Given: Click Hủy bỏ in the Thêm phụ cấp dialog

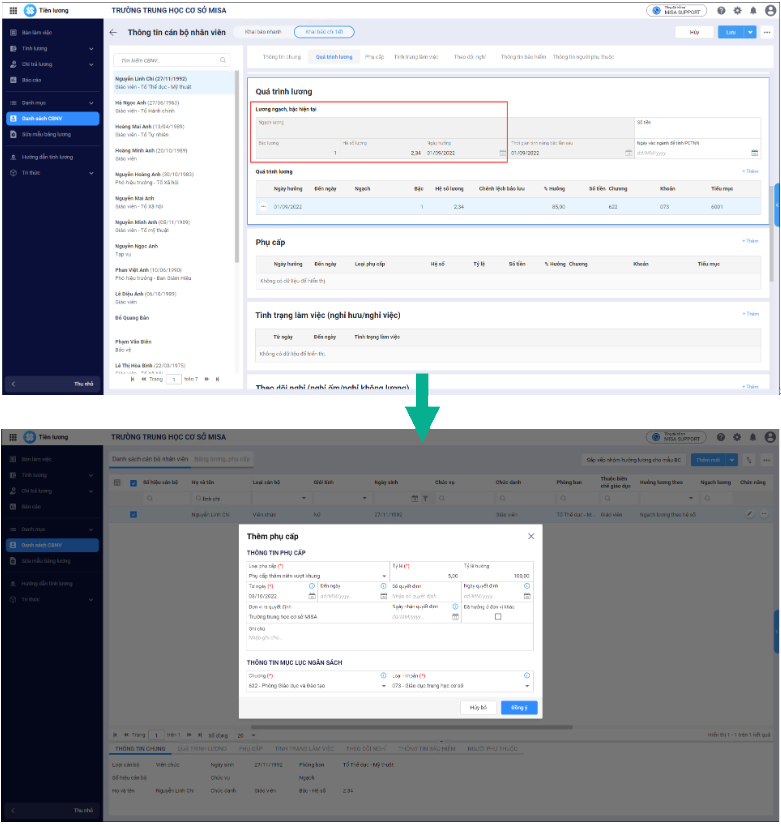Looking at the screenshot, I should click(478, 708).
